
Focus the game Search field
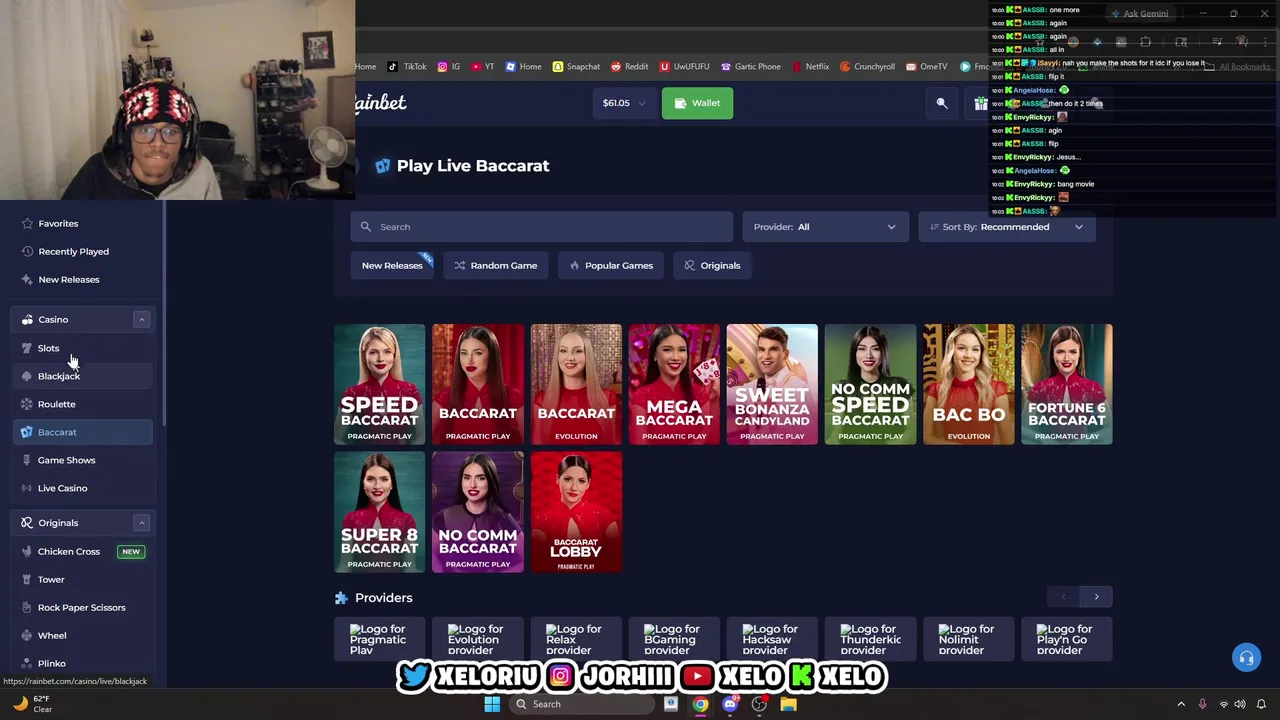point(542,227)
